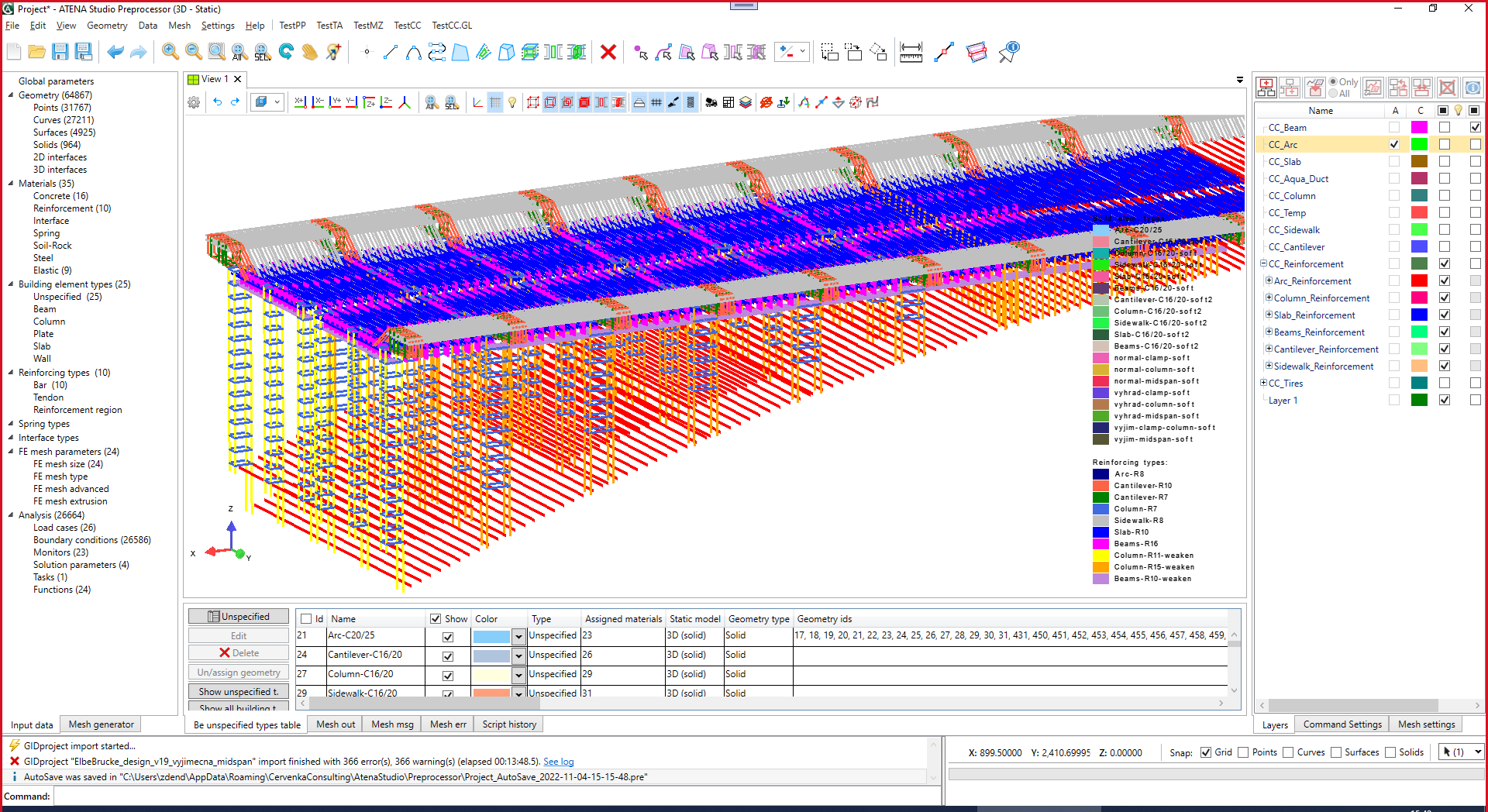The height and width of the screenshot is (812, 1488).
Task: Click the layer info icon in Layers panel
Action: (x=1472, y=88)
